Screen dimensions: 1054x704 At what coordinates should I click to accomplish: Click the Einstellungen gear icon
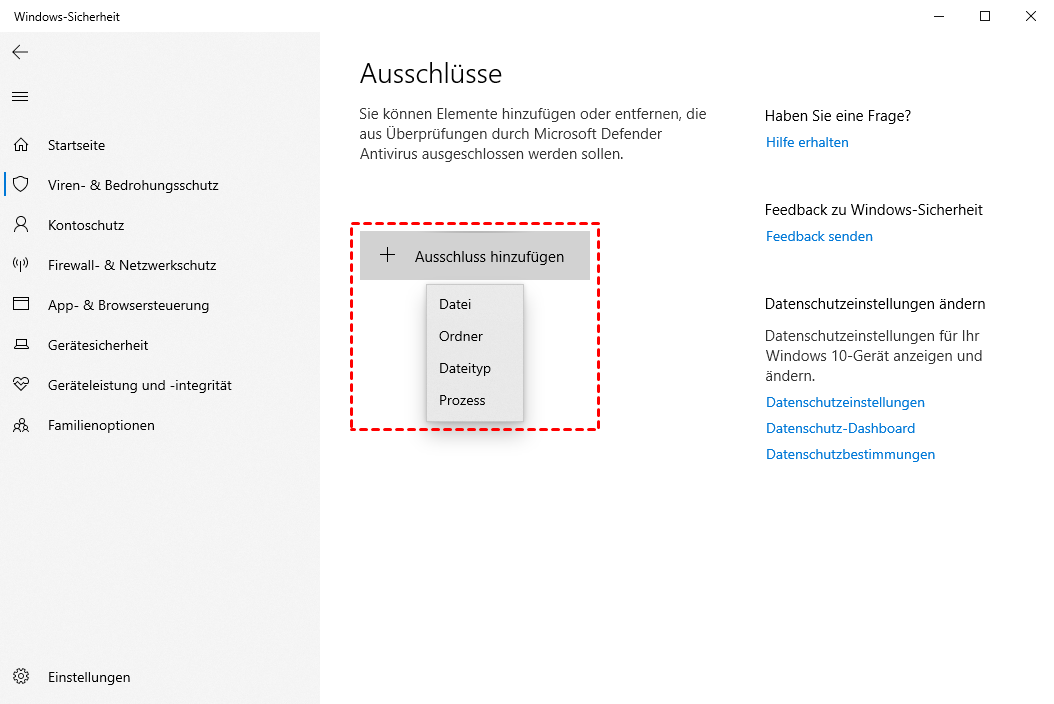coord(21,677)
